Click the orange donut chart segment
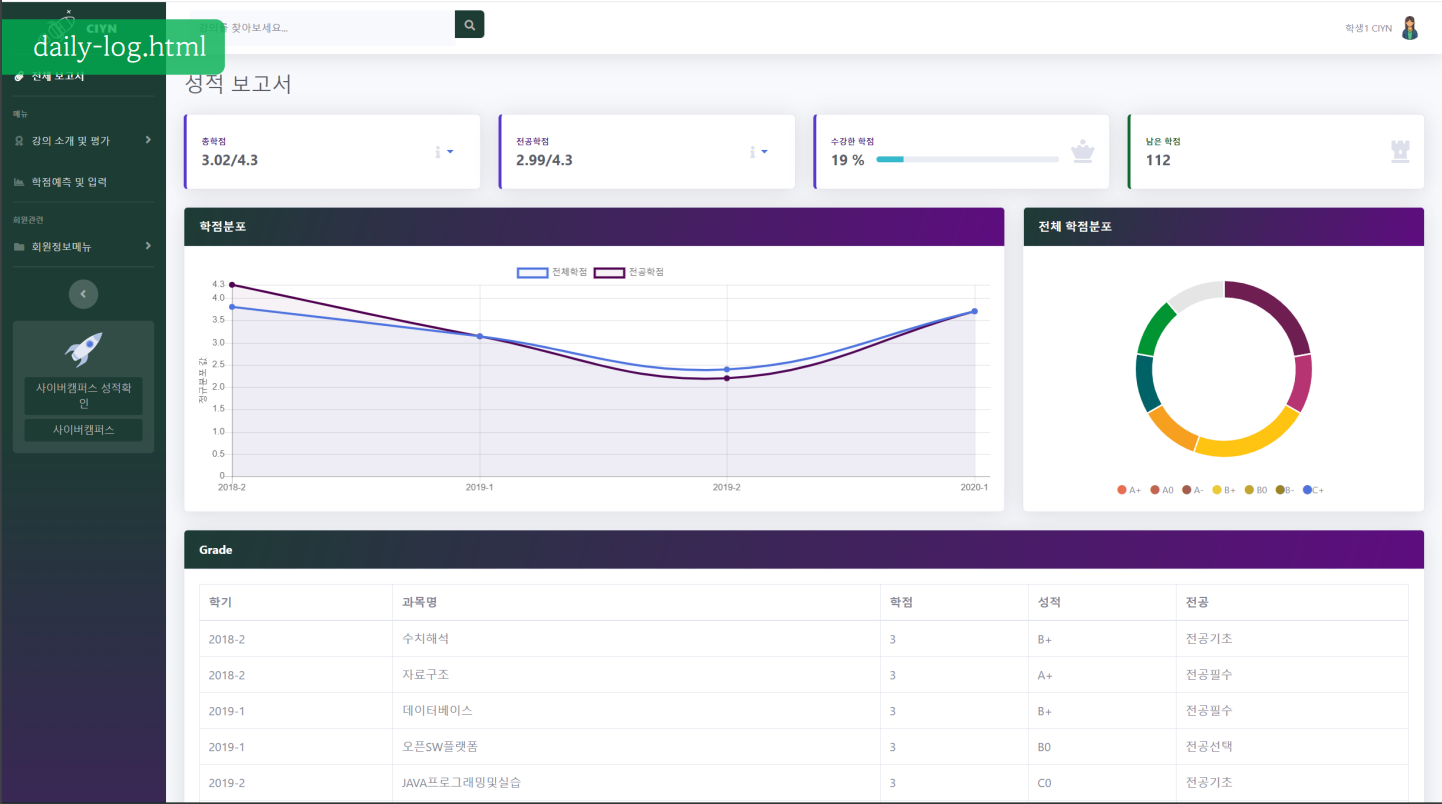This screenshot has height=804, width=1442. [x=1170, y=430]
